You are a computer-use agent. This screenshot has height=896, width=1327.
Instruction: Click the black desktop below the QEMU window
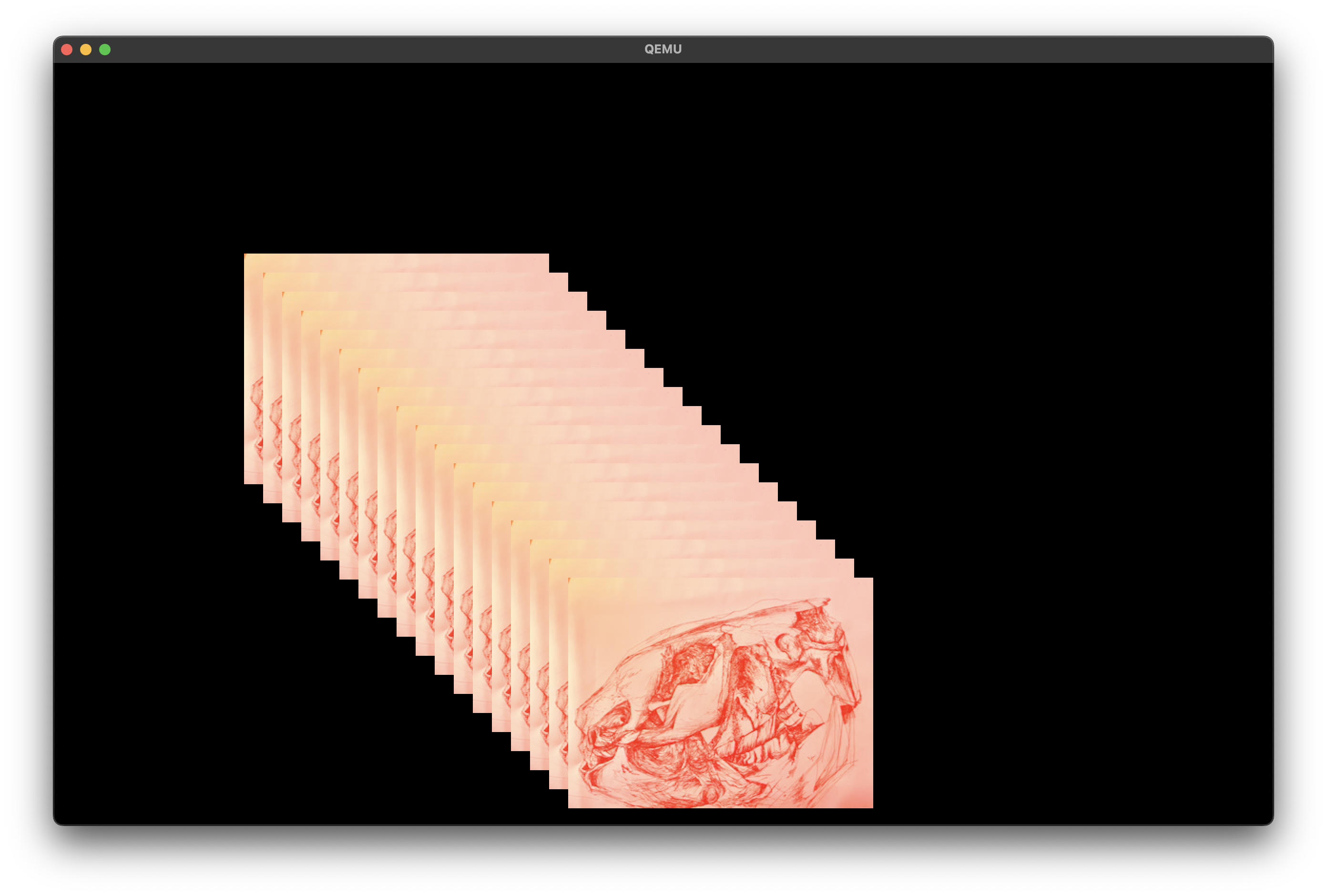663,862
